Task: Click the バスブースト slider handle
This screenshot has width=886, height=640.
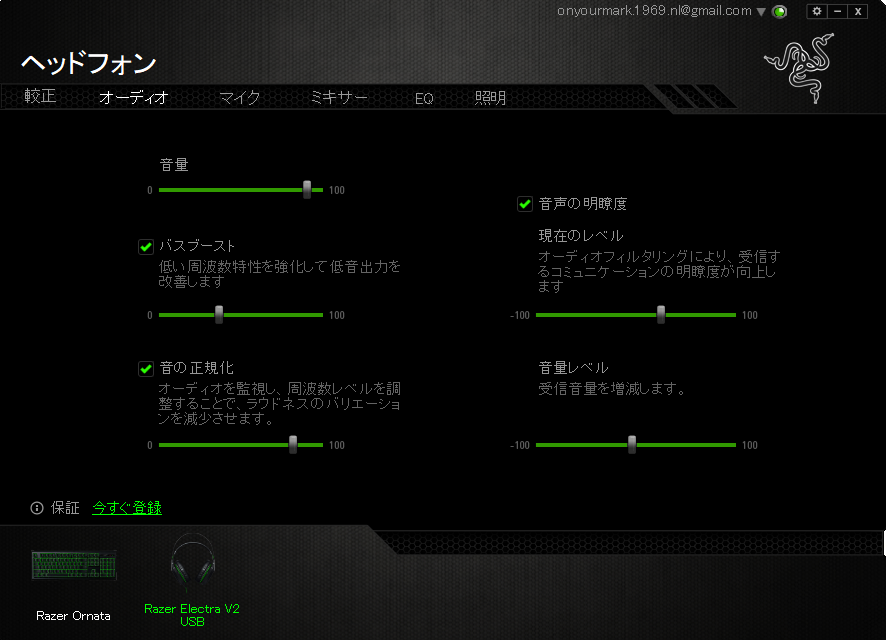Action: point(219,315)
